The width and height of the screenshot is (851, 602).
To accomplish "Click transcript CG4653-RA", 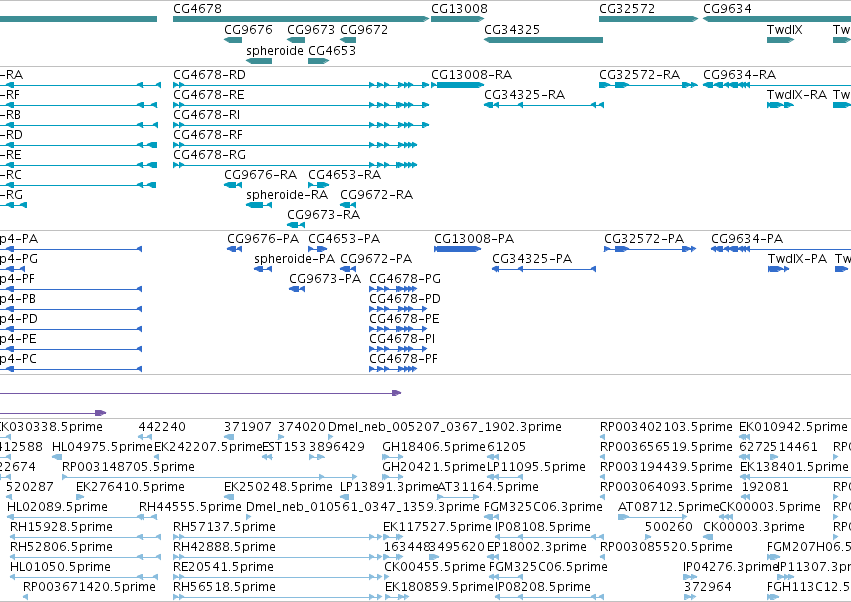I will (x=344, y=175).
